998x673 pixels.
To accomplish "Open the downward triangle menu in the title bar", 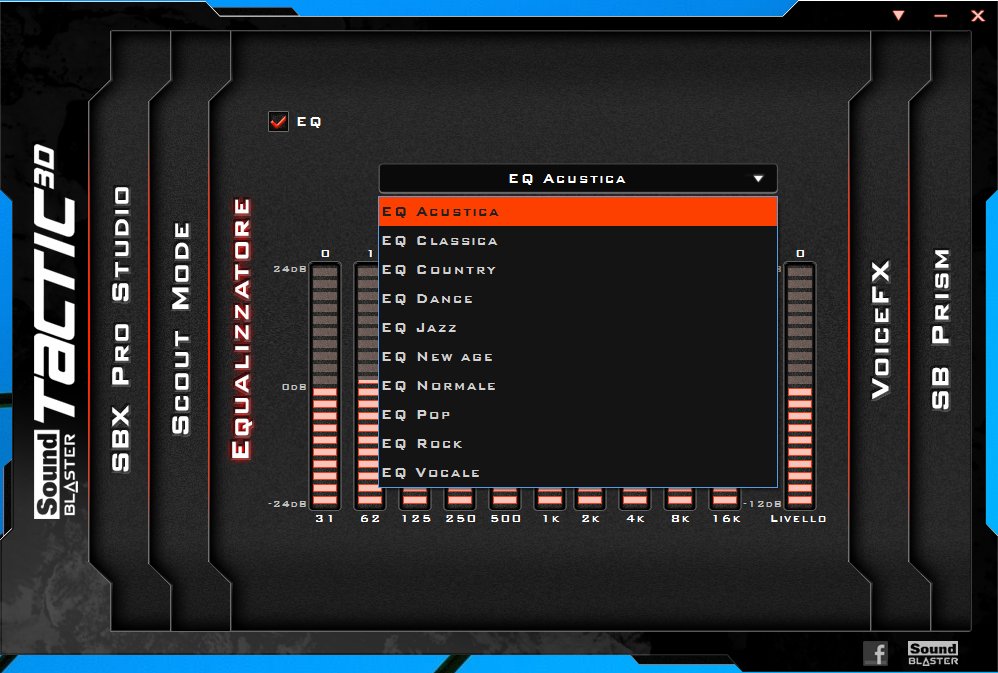I will (899, 15).
